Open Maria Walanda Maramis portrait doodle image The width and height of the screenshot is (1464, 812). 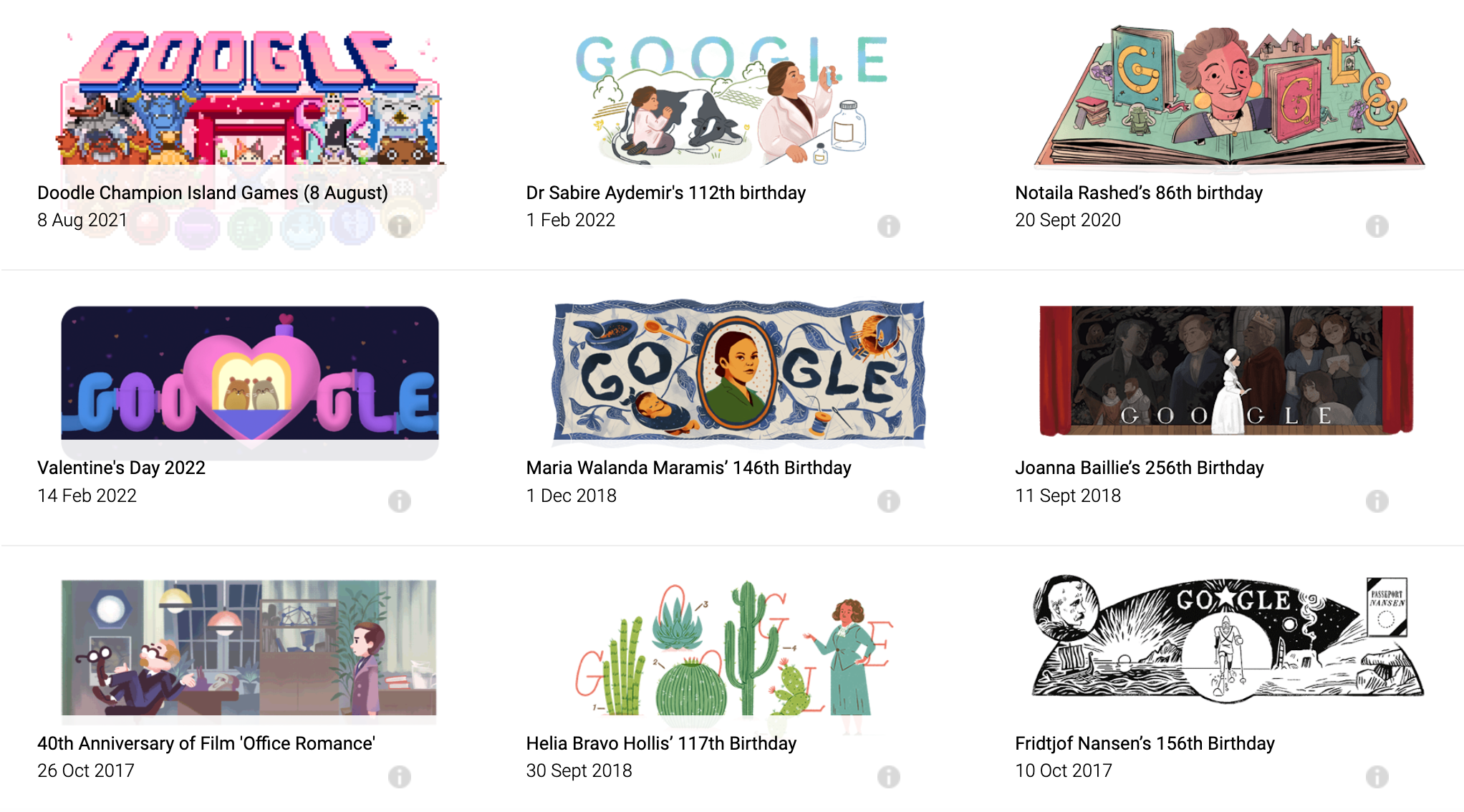click(738, 369)
